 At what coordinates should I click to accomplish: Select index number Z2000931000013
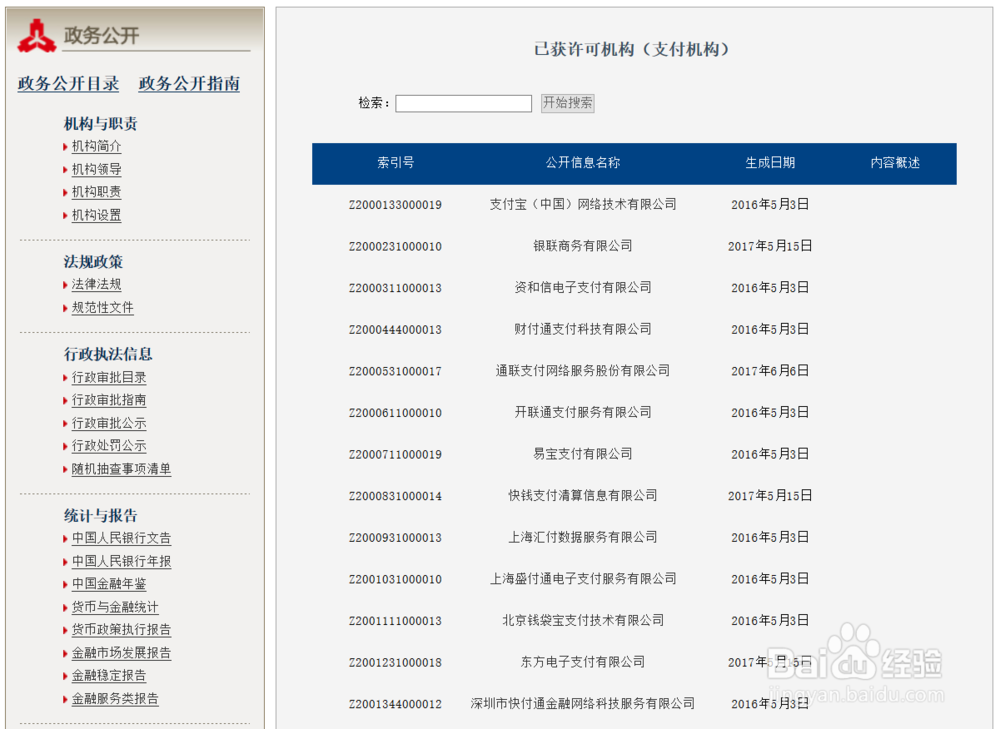[395, 538]
